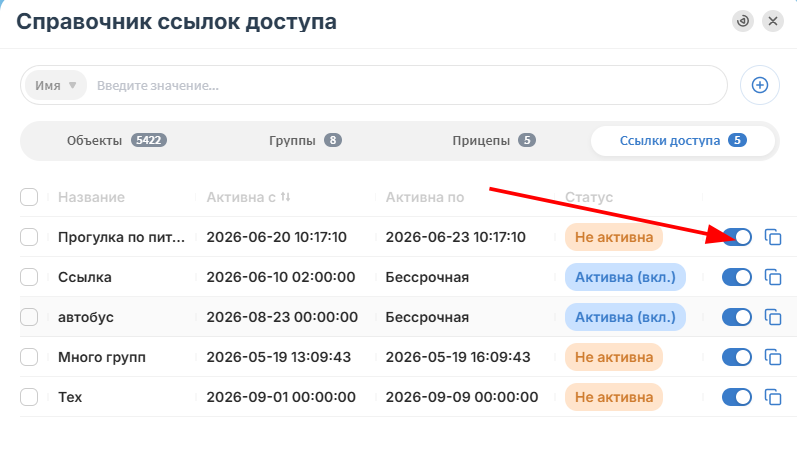Click the refresh icon in the dialog header
797x450 pixels.
[743, 21]
